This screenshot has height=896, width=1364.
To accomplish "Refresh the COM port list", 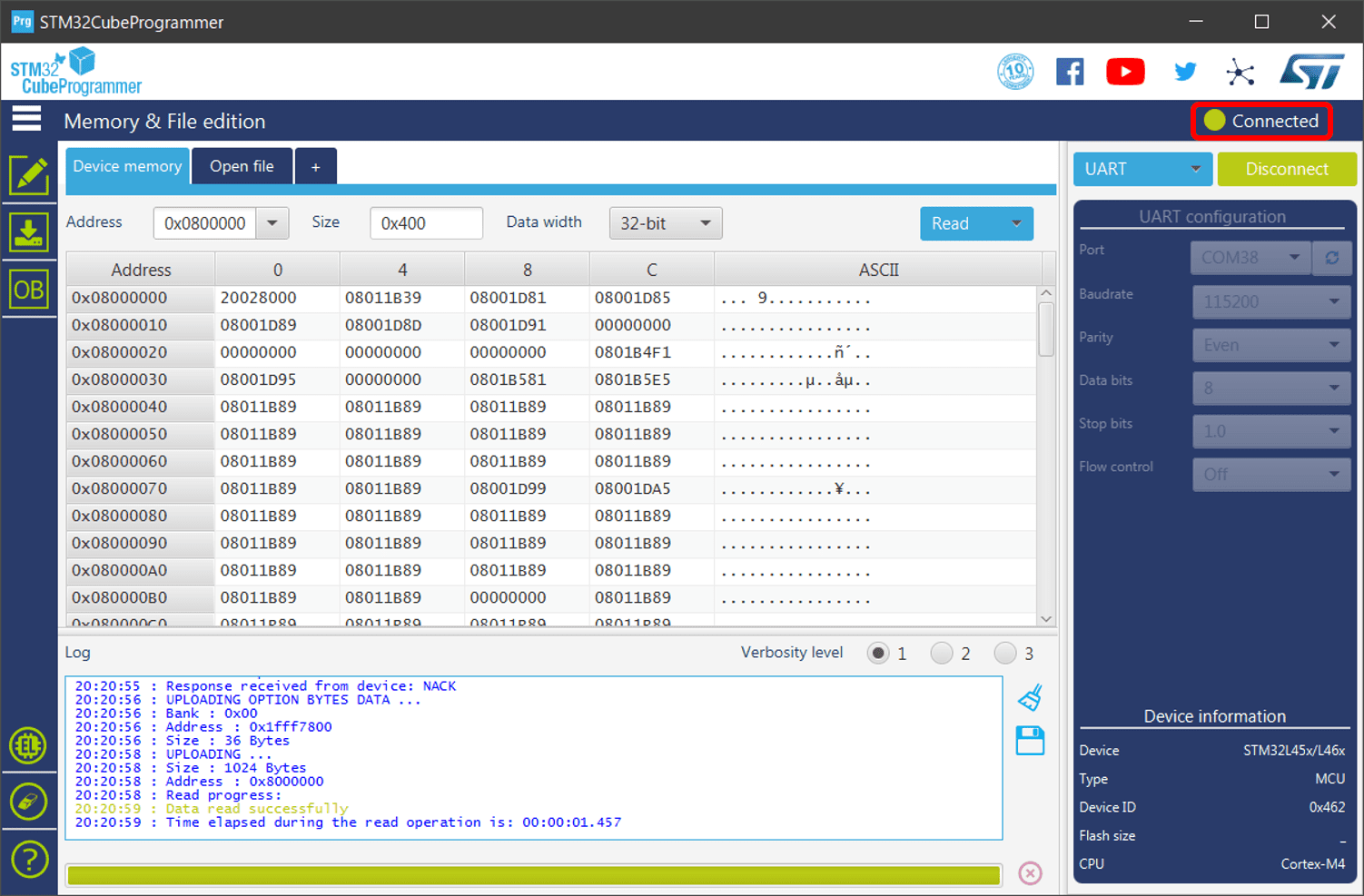I will click(1331, 258).
